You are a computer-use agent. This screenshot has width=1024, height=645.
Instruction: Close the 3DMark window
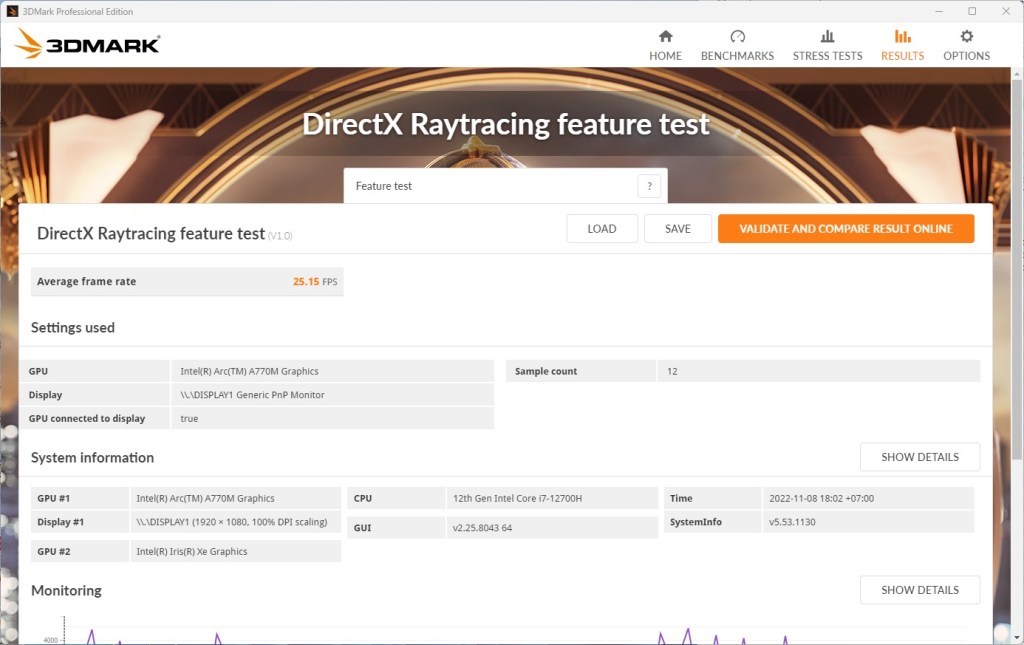[x=1006, y=11]
